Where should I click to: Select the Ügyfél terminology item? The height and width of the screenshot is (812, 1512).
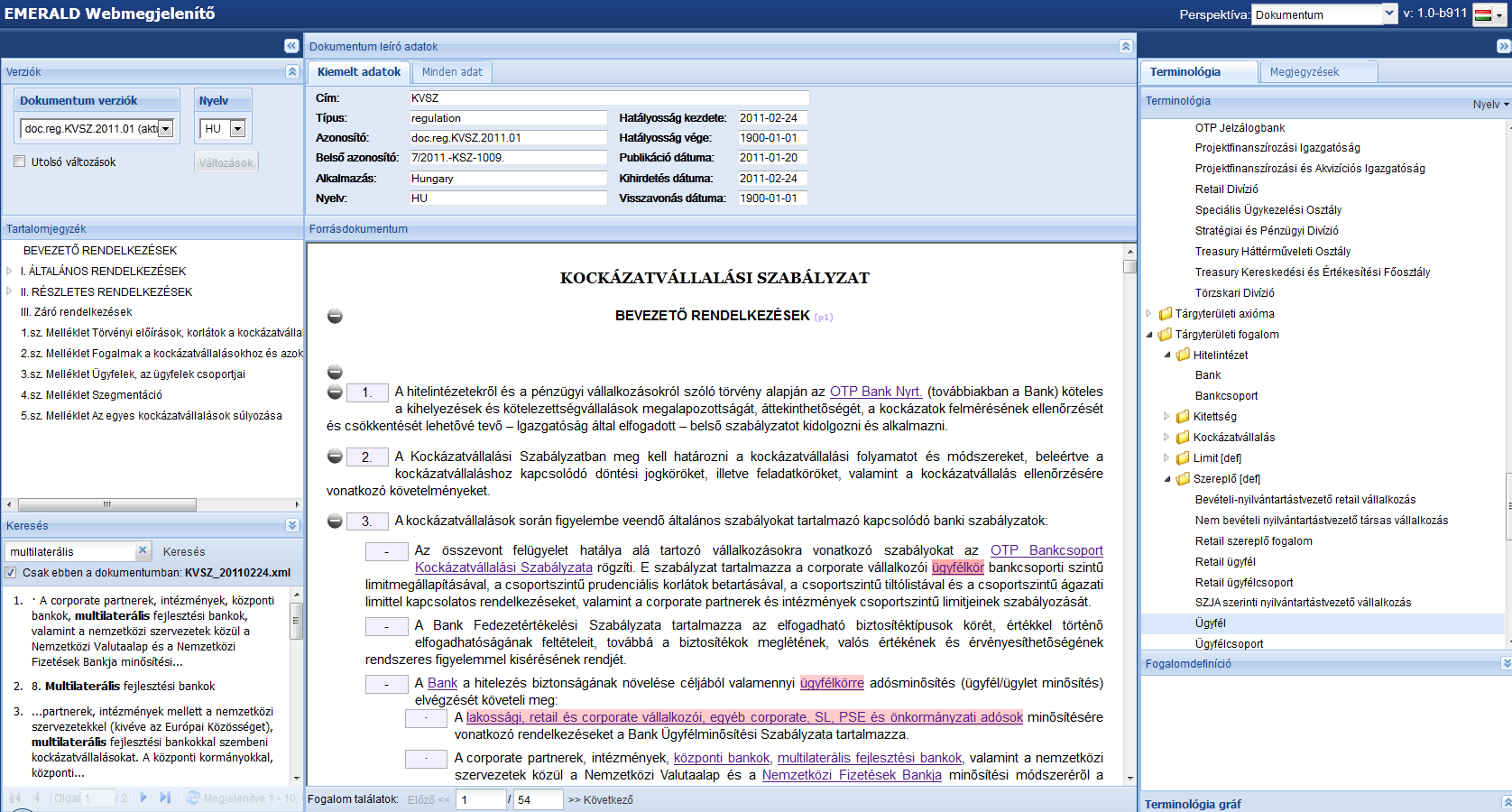(1211, 623)
